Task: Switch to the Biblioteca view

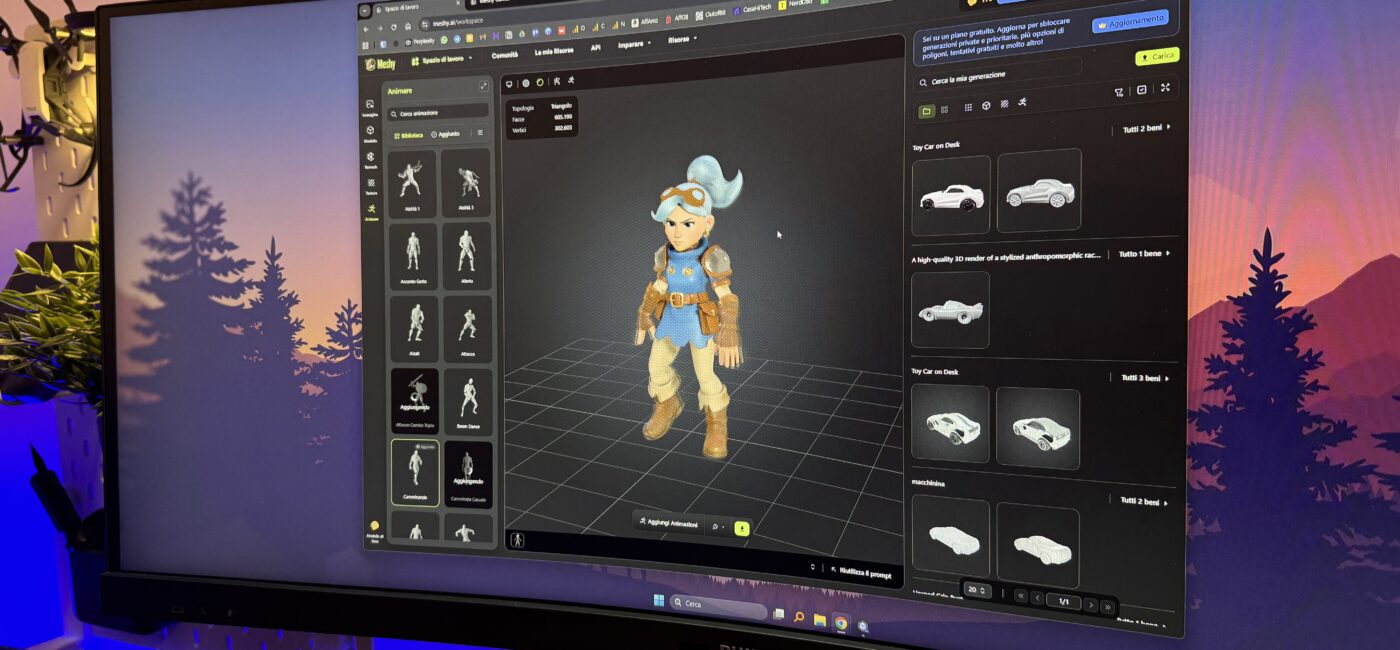Action: click(409, 134)
